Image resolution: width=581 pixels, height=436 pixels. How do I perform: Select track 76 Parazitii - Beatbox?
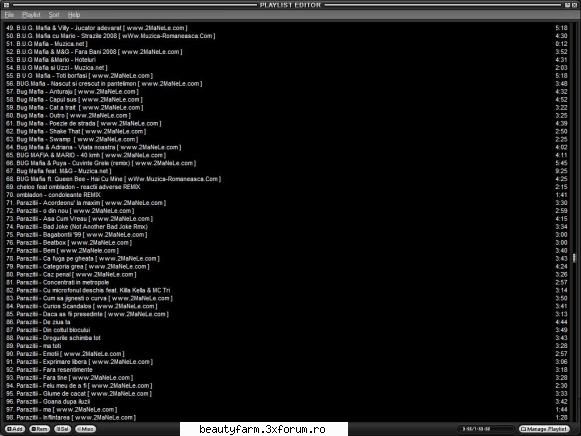point(286,243)
